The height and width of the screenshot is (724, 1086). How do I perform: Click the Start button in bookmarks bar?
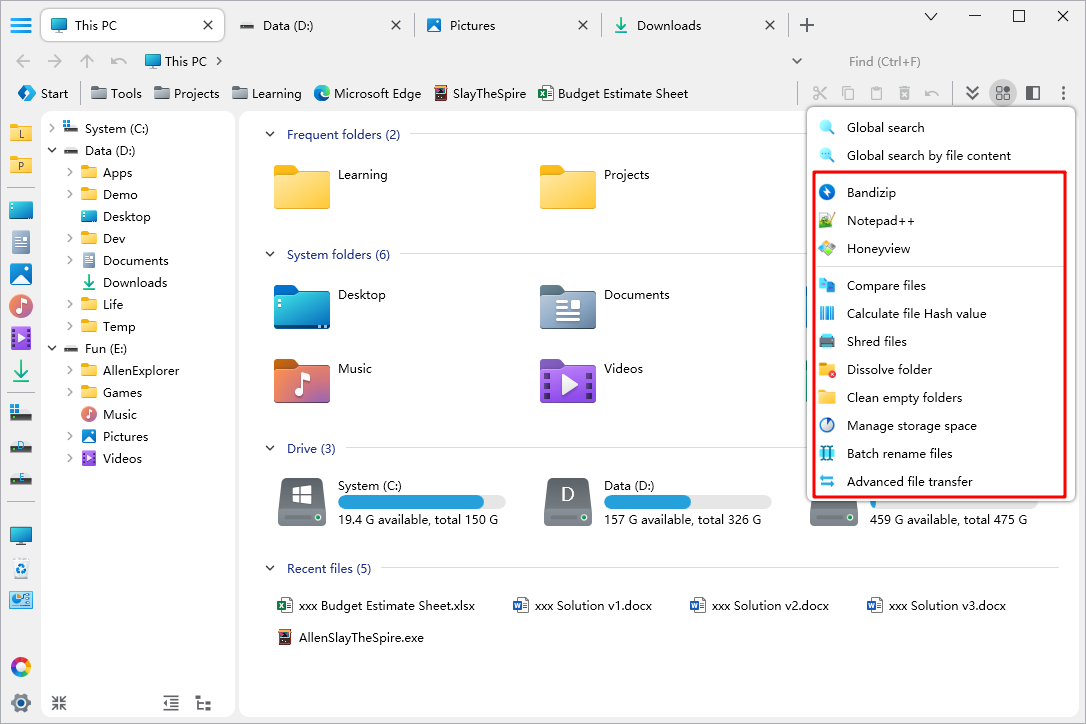43,93
